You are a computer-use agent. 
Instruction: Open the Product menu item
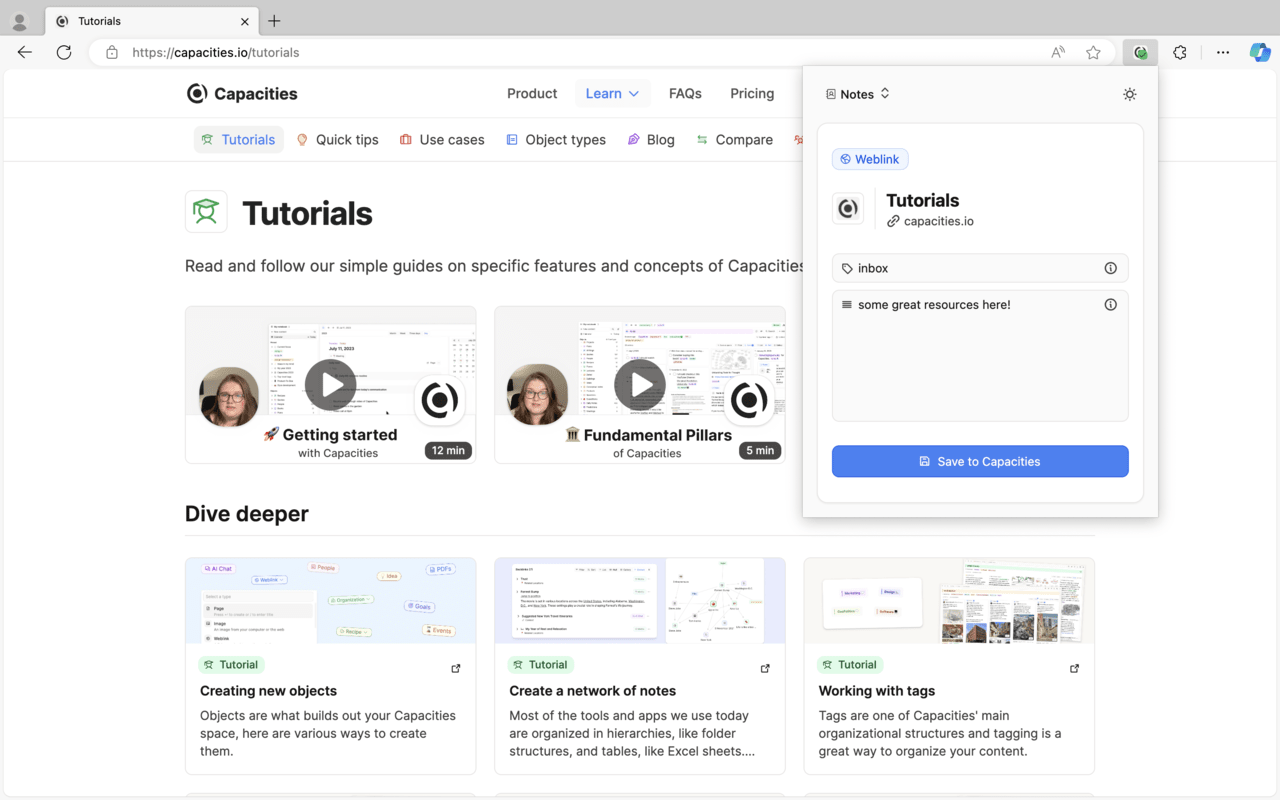tap(532, 94)
